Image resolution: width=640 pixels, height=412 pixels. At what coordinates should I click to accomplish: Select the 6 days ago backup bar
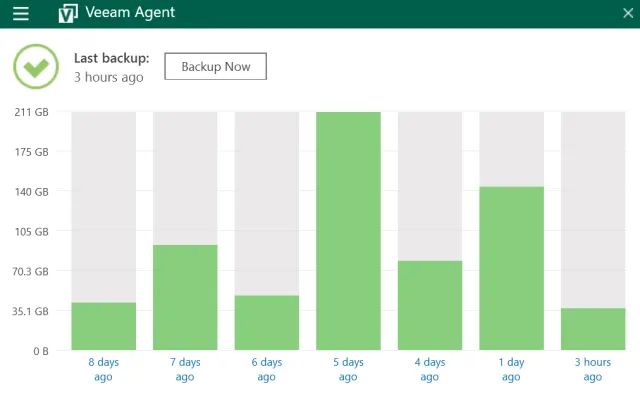tap(267, 321)
